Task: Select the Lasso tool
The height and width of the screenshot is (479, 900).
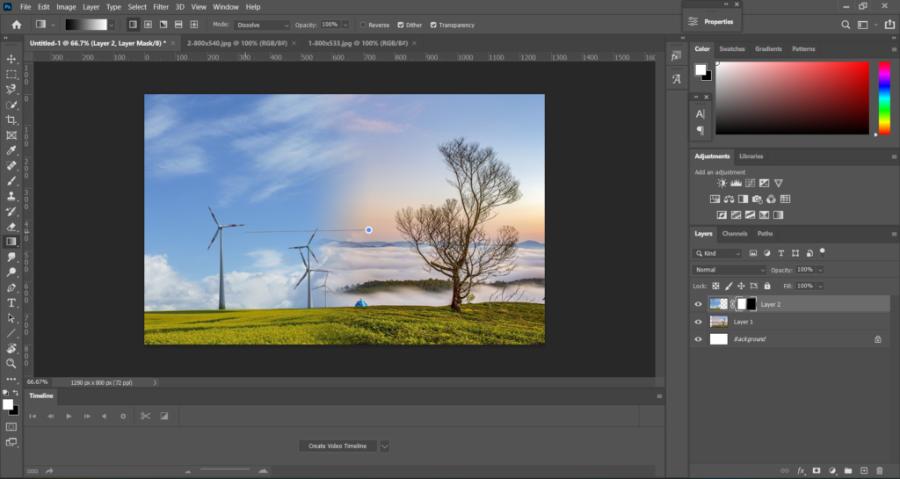Action: pyautogui.click(x=11, y=89)
